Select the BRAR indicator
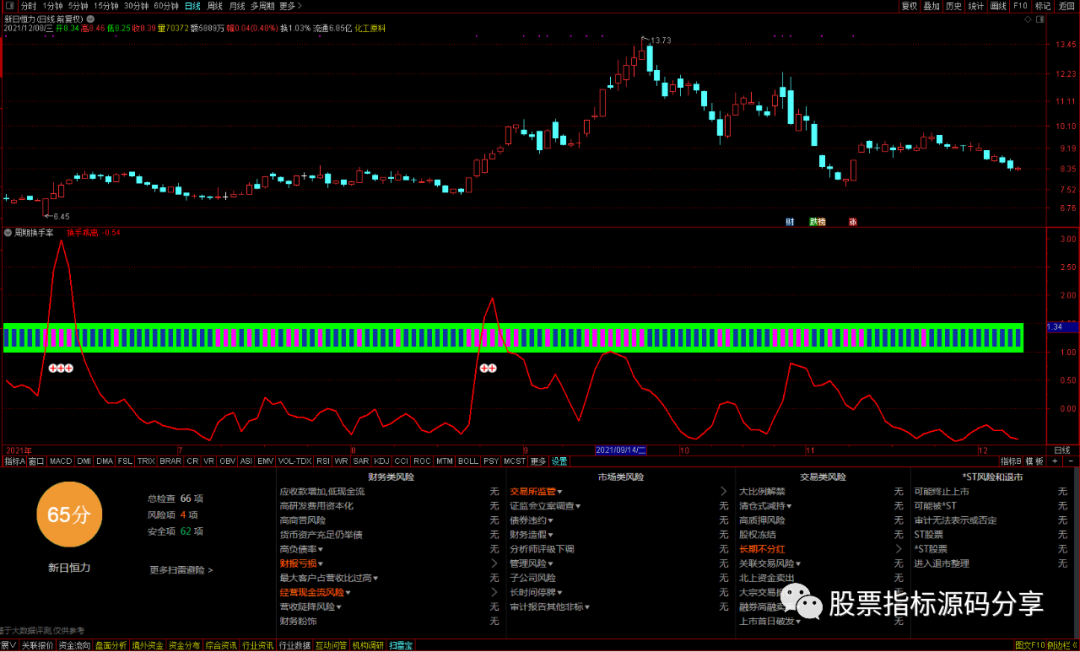This screenshot has width=1080, height=652. (170, 461)
